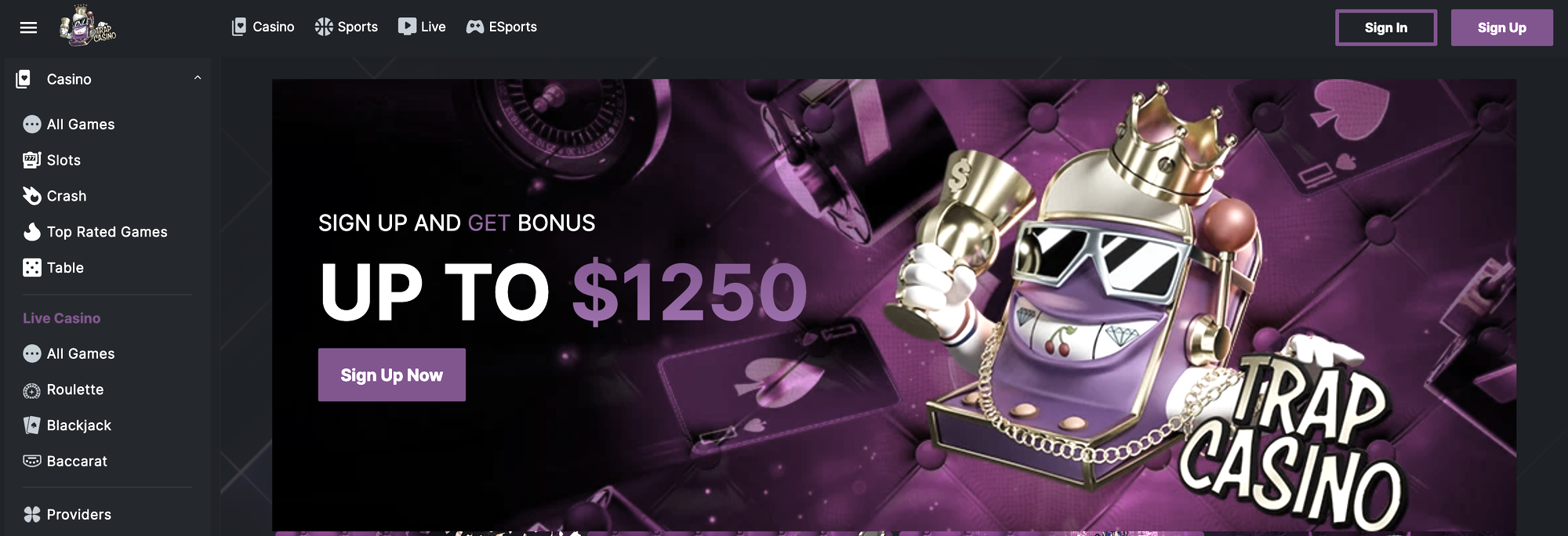Click the Crash rocket icon
Image resolution: width=1568 pixels, height=536 pixels.
[31, 196]
